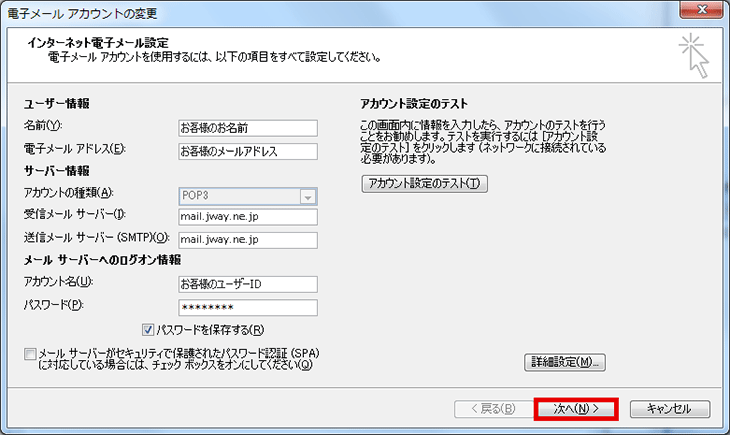The height and width of the screenshot is (435, 730).
Task: Click the 送信メール サーバー (SMTP)(O) label
Action: click(x=96, y=237)
